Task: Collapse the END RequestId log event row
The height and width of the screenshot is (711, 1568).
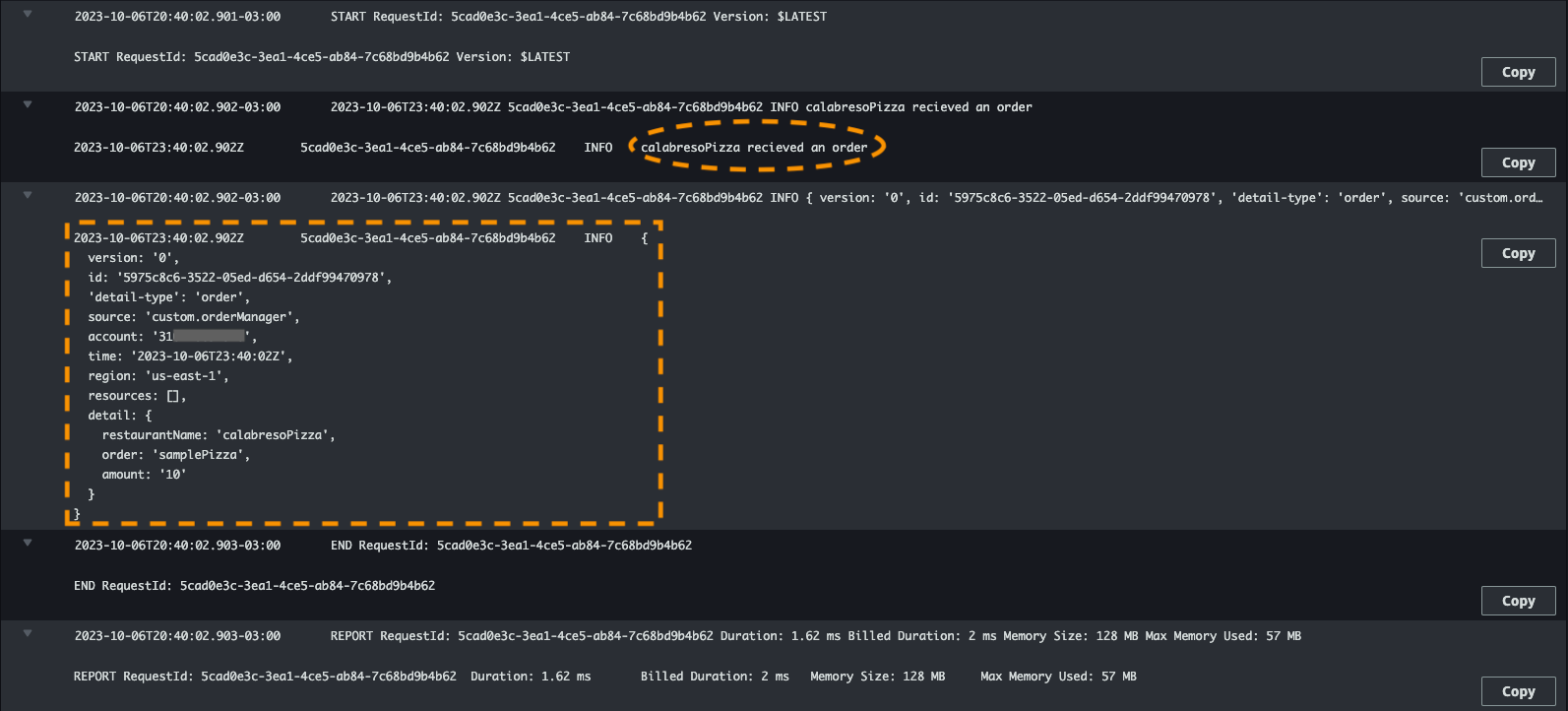Action: click(x=28, y=543)
